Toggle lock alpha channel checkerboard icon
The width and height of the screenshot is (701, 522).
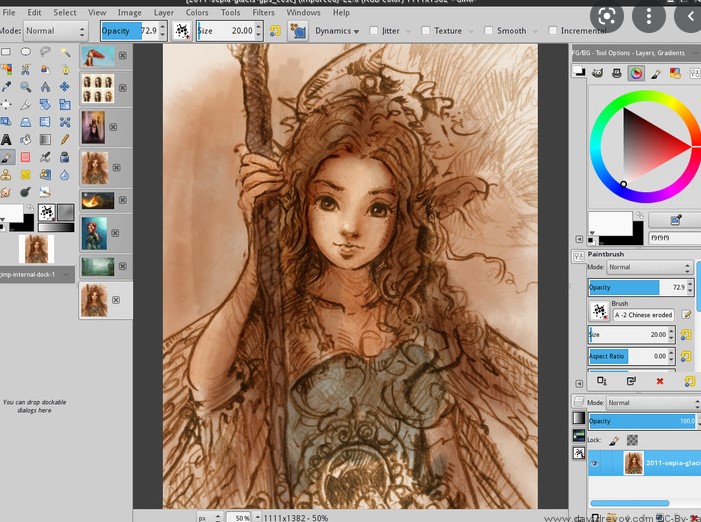632,441
